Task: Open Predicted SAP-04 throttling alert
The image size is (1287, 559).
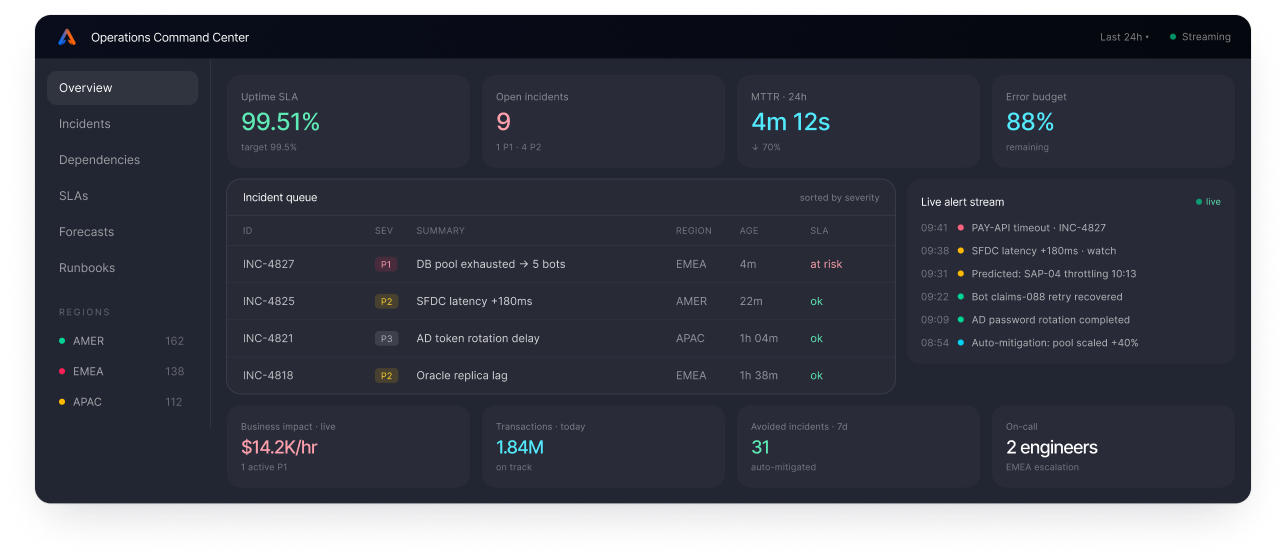Action: click(1070, 274)
